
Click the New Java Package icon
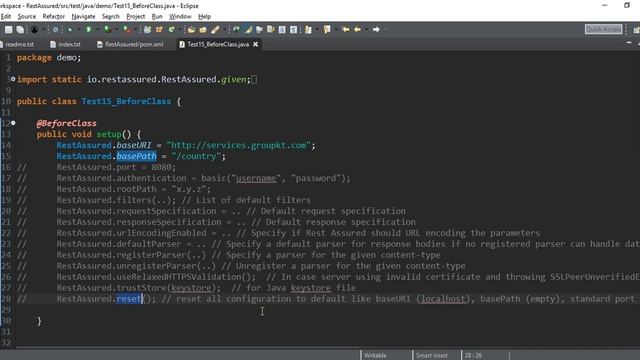click(159, 29)
